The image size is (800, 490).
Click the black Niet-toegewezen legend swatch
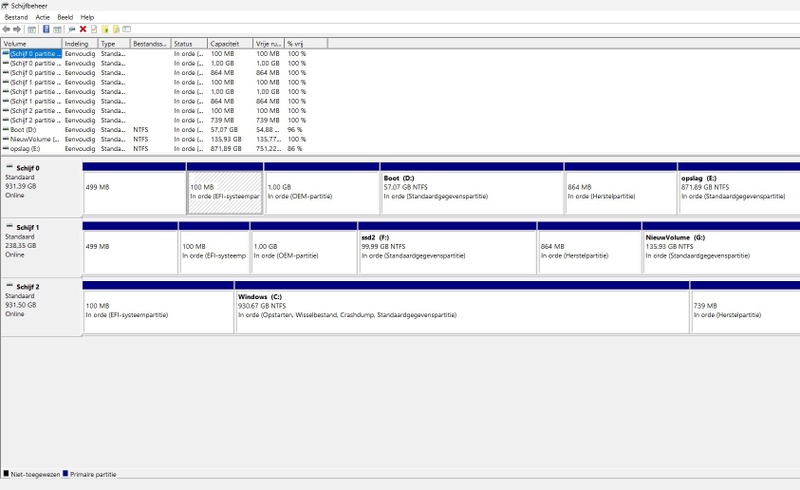[x=6, y=473]
